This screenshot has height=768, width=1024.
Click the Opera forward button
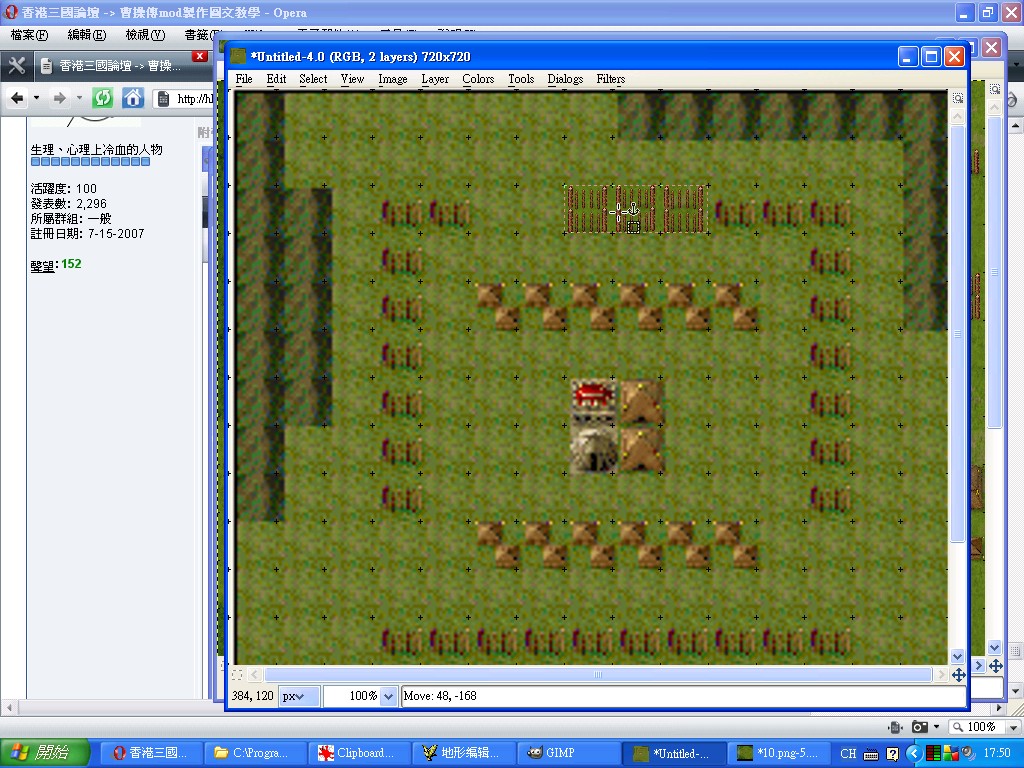(x=59, y=99)
